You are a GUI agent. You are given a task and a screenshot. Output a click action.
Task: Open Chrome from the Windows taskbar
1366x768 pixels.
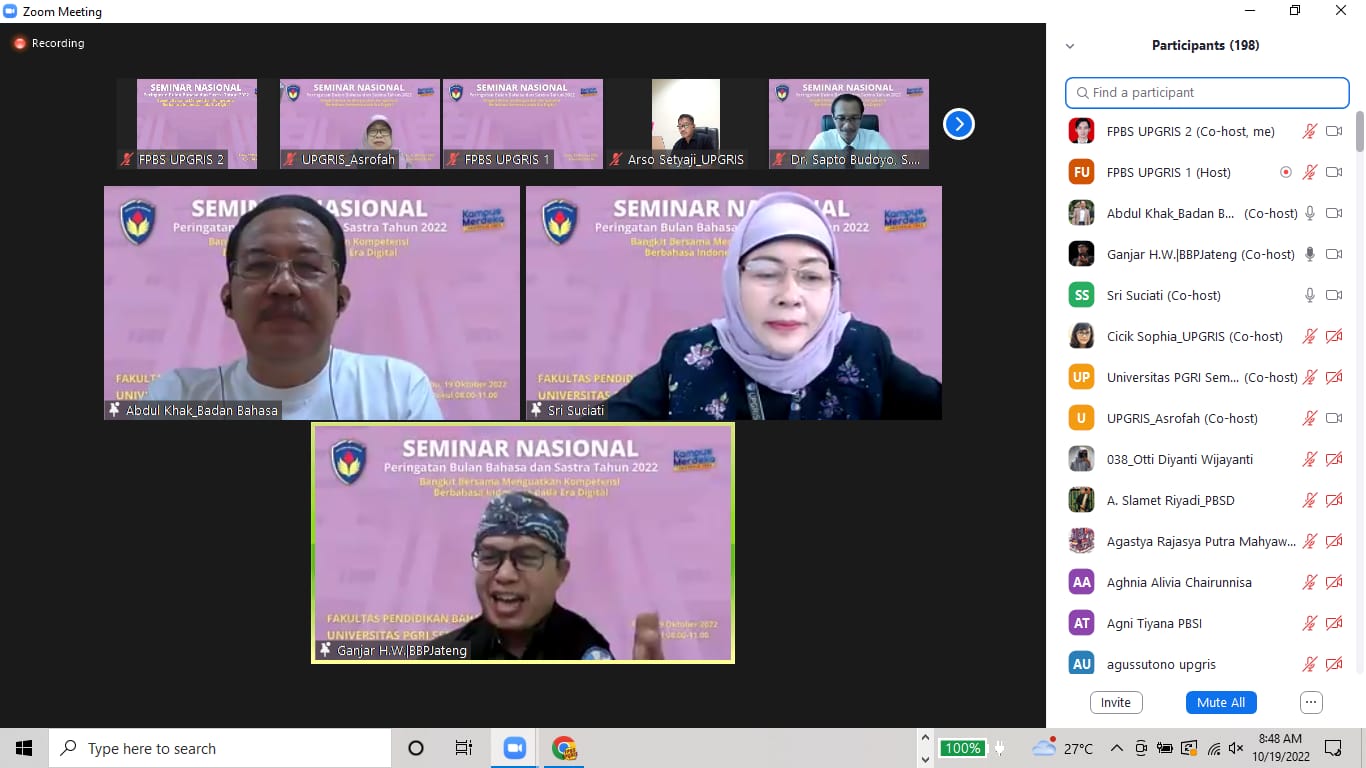point(564,748)
